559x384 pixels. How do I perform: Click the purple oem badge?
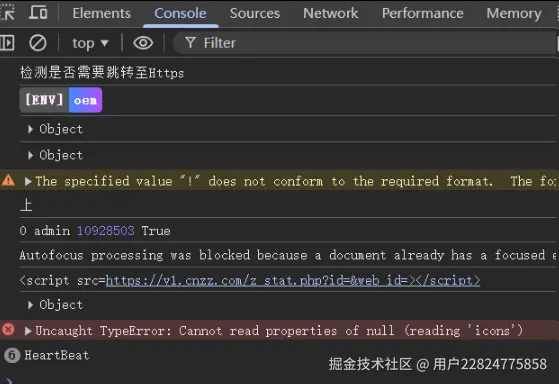point(86,100)
